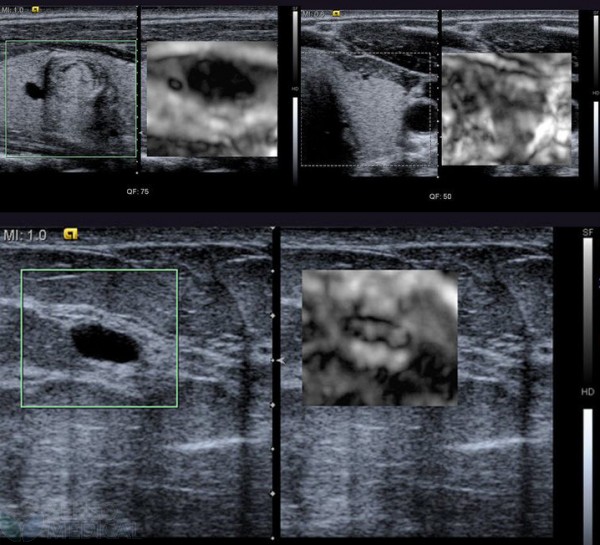Click the SF label on the elasticity scale
Screen dimensions: 600x545
(x=588, y=232)
